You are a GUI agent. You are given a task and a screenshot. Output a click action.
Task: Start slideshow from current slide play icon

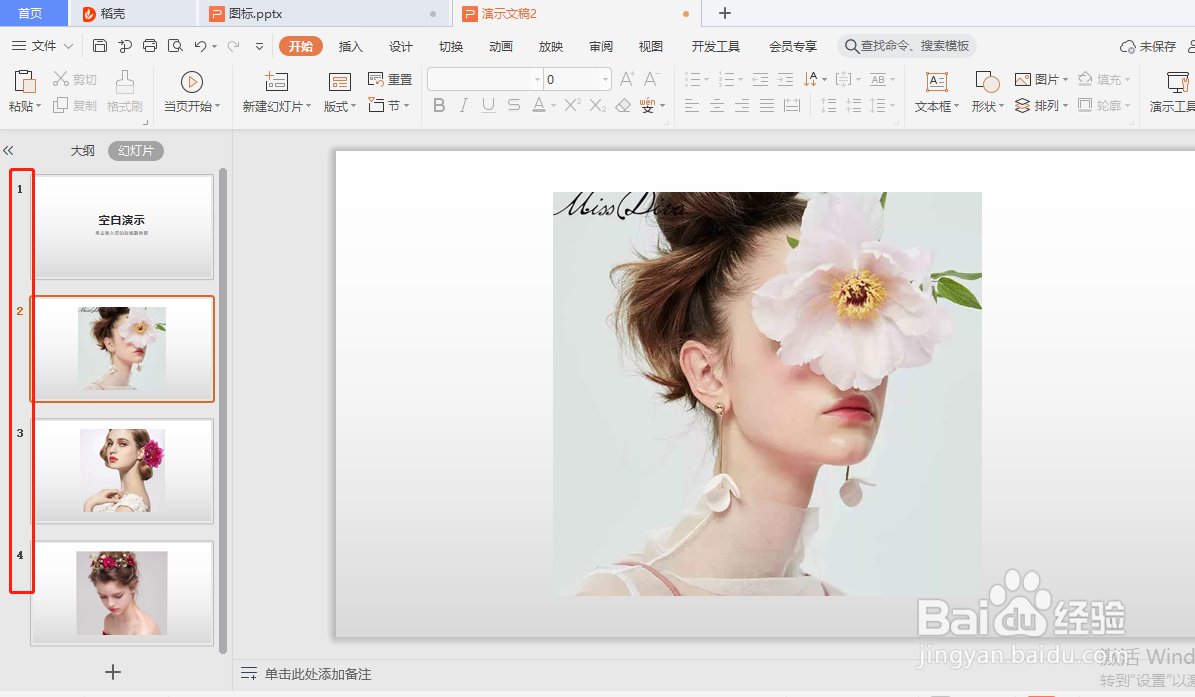pos(191,82)
